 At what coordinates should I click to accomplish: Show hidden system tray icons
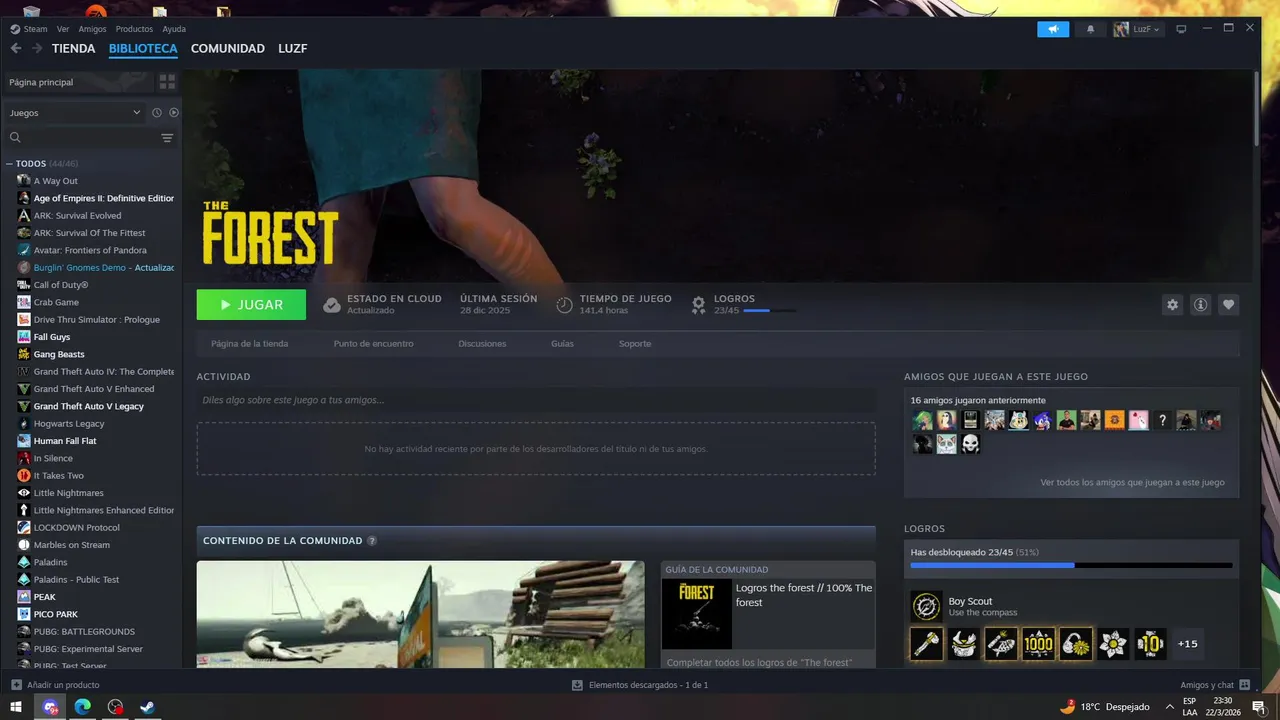coord(1169,707)
